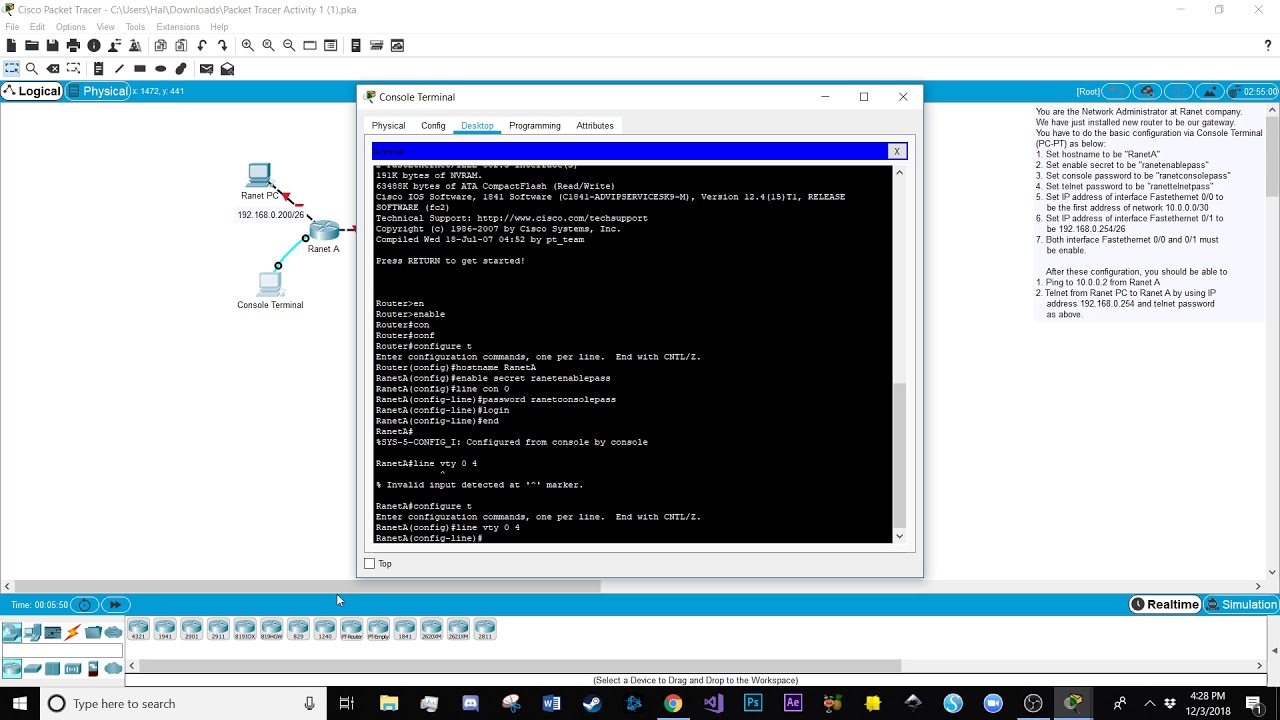The width and height of the screenshot is (1280, 720).
Task: Print using the printer toolbar icon
Action: tap(73, 45)
